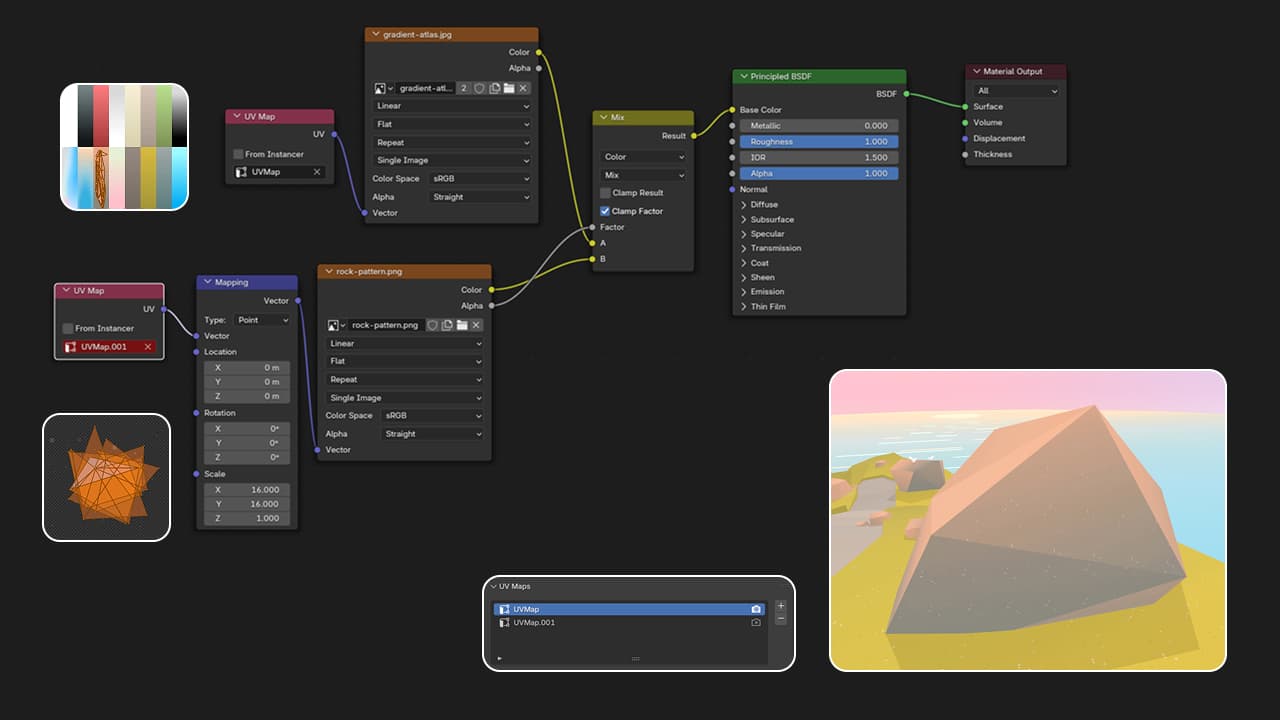Click the list filter arrow in the UV Maps panel
Viewport: 1280px width, 720px height.
(499, 658)
